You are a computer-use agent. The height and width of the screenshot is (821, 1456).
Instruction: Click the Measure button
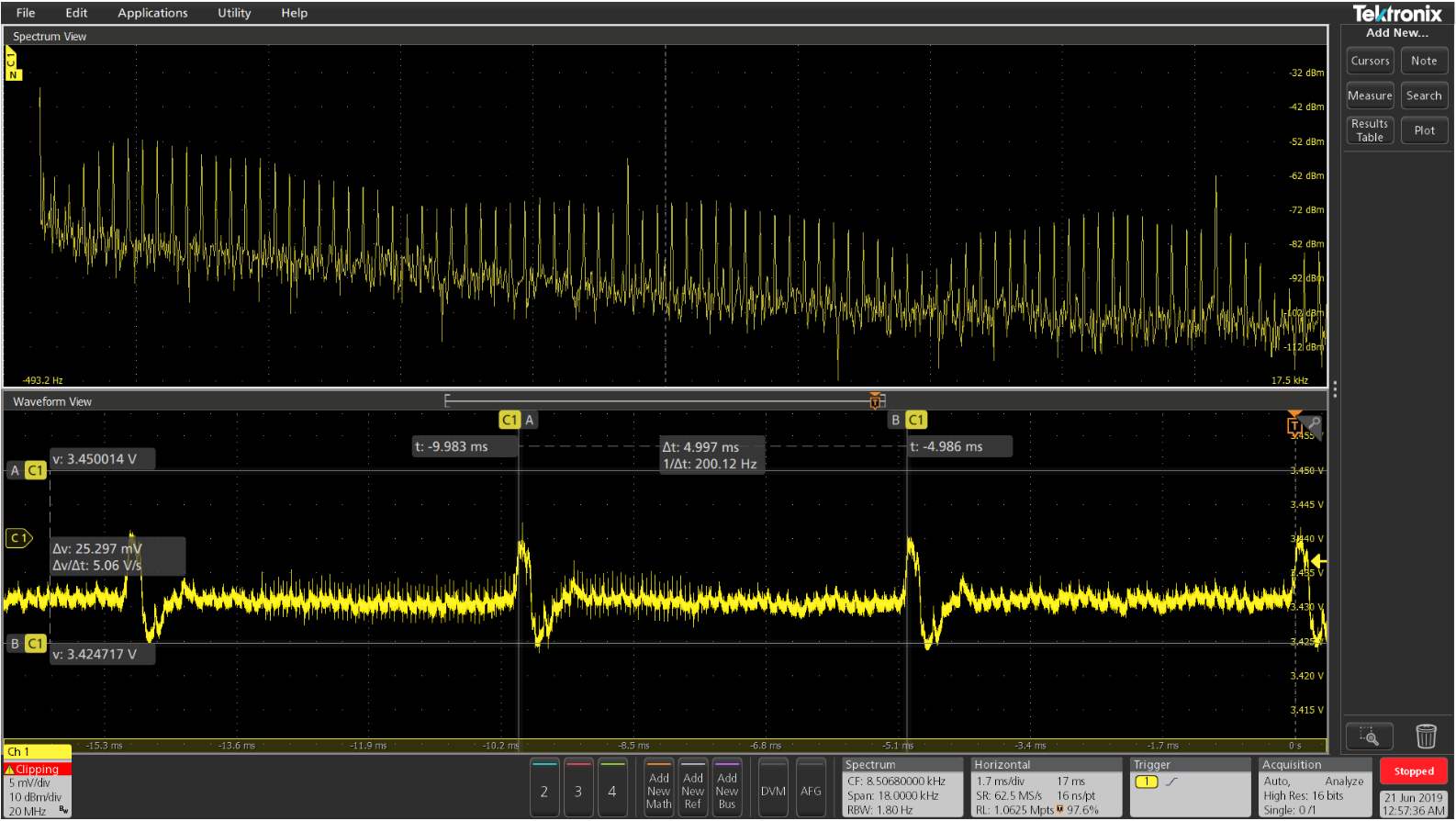click(x=1370, y=96)
